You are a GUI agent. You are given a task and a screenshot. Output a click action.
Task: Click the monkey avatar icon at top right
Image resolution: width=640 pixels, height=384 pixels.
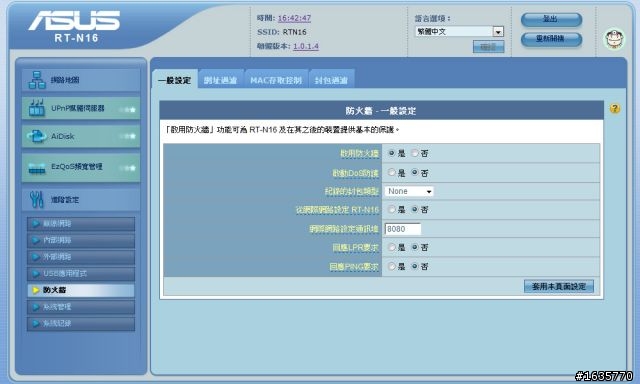tap(614, 39)
